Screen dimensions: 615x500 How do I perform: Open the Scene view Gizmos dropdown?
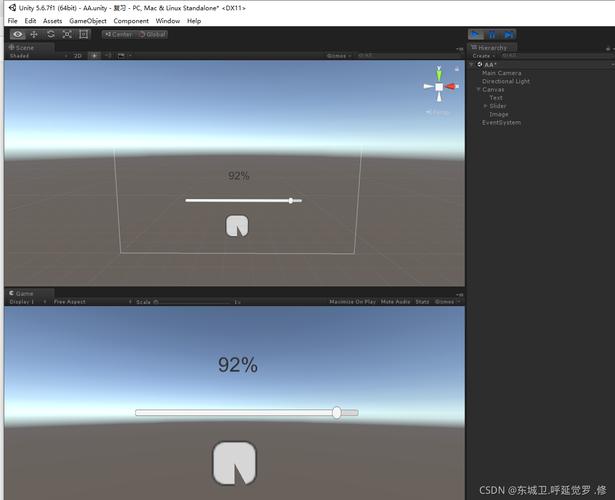(339, 56)
